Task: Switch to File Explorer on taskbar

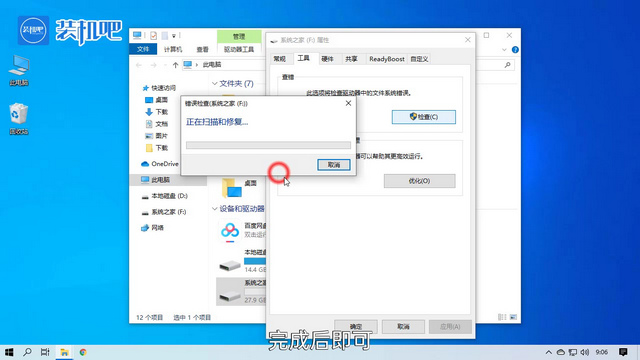Action: coord(64,352)
